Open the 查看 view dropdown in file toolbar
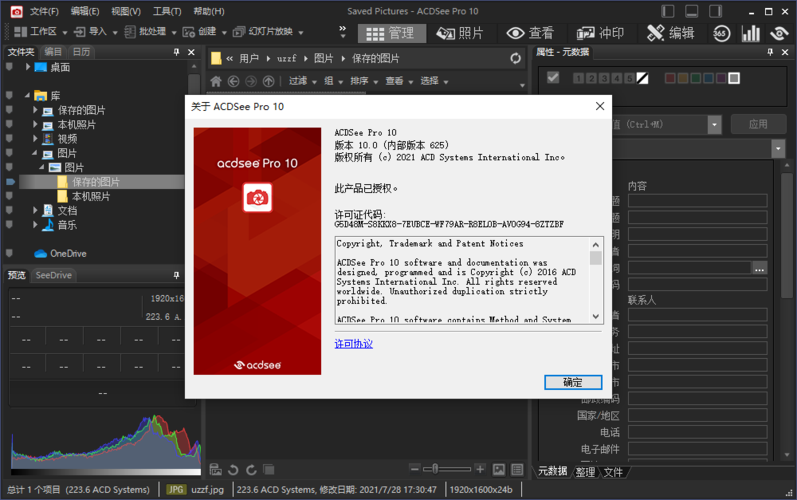This screenshot has width=797, height=500. [399, 81]
